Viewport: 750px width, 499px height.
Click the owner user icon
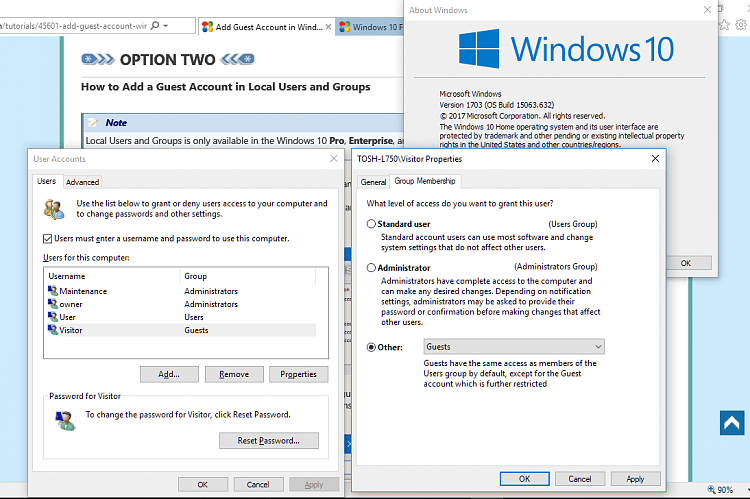pyautogui.click(x=53, y=304)
